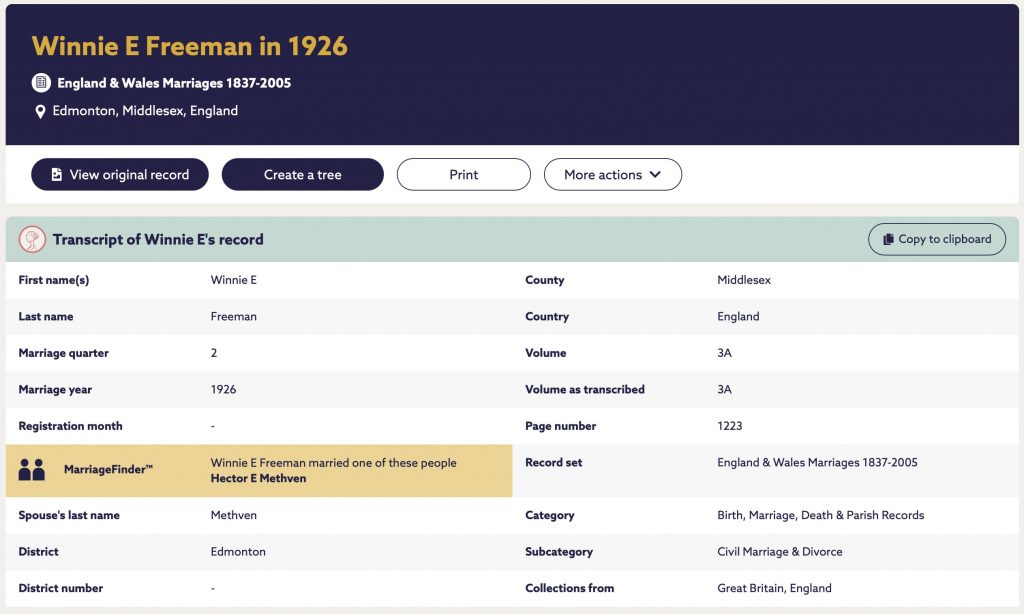Click the location pin icon
The image size is (1024, 614).
click(40, 112)
